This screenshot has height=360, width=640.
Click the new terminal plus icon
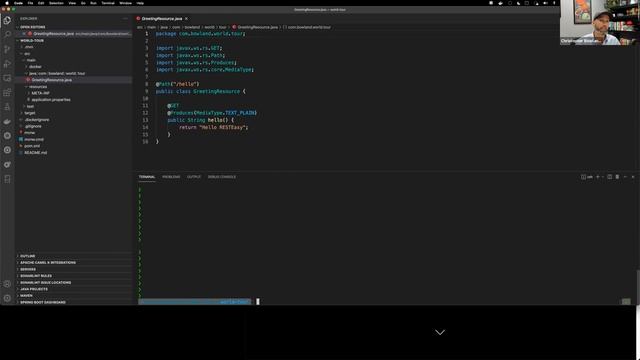[x=598, y=177]
